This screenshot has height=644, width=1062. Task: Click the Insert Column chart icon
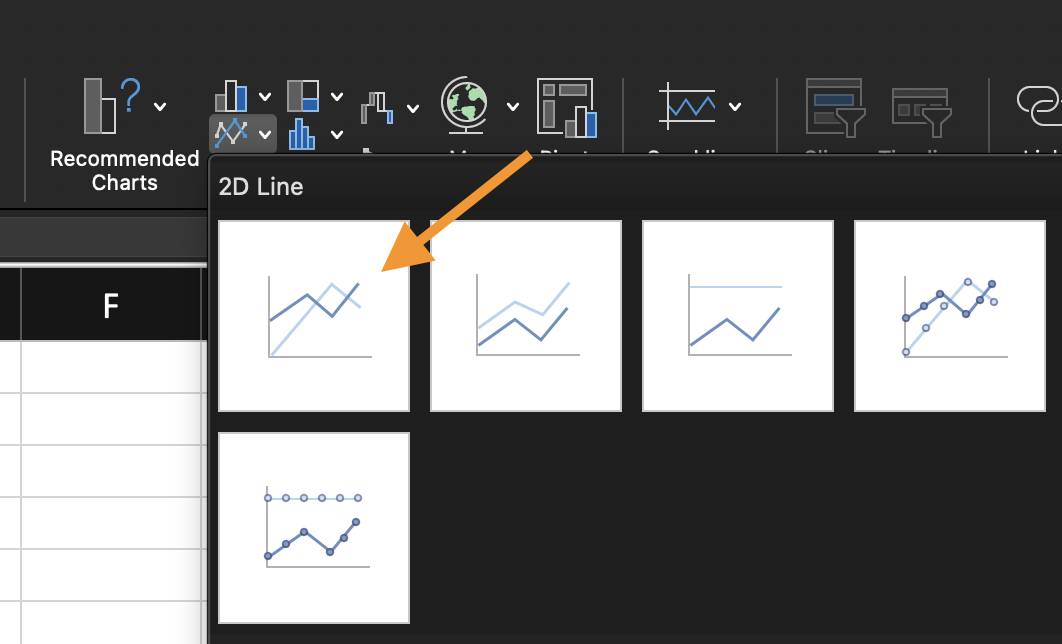pos(231,96)
